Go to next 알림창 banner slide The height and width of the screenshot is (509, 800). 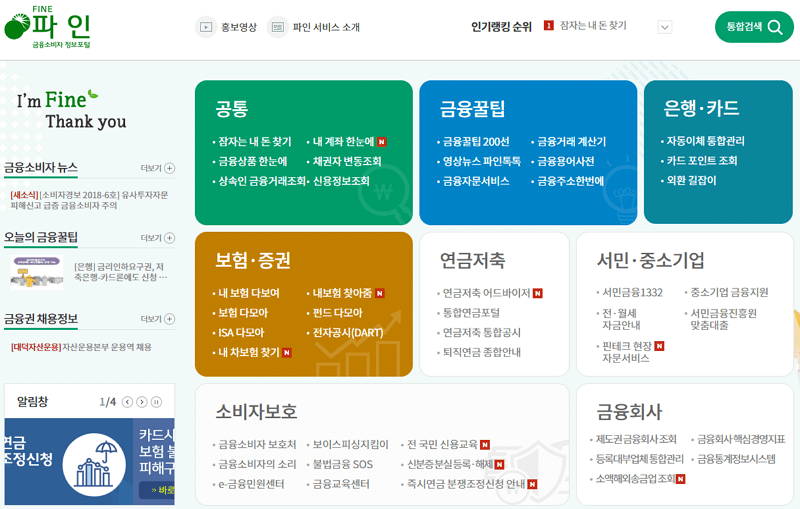142,402
